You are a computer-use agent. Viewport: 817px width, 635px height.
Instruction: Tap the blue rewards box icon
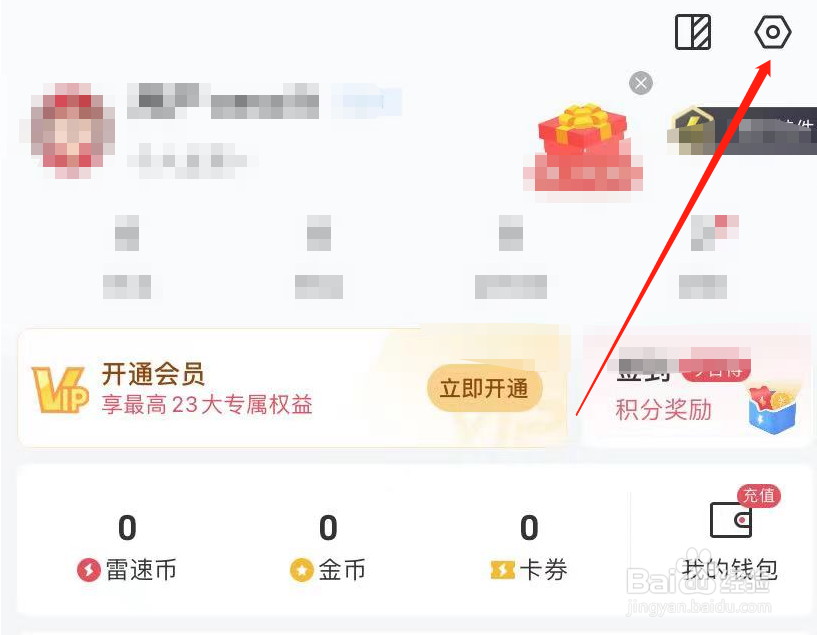(772, 411)
